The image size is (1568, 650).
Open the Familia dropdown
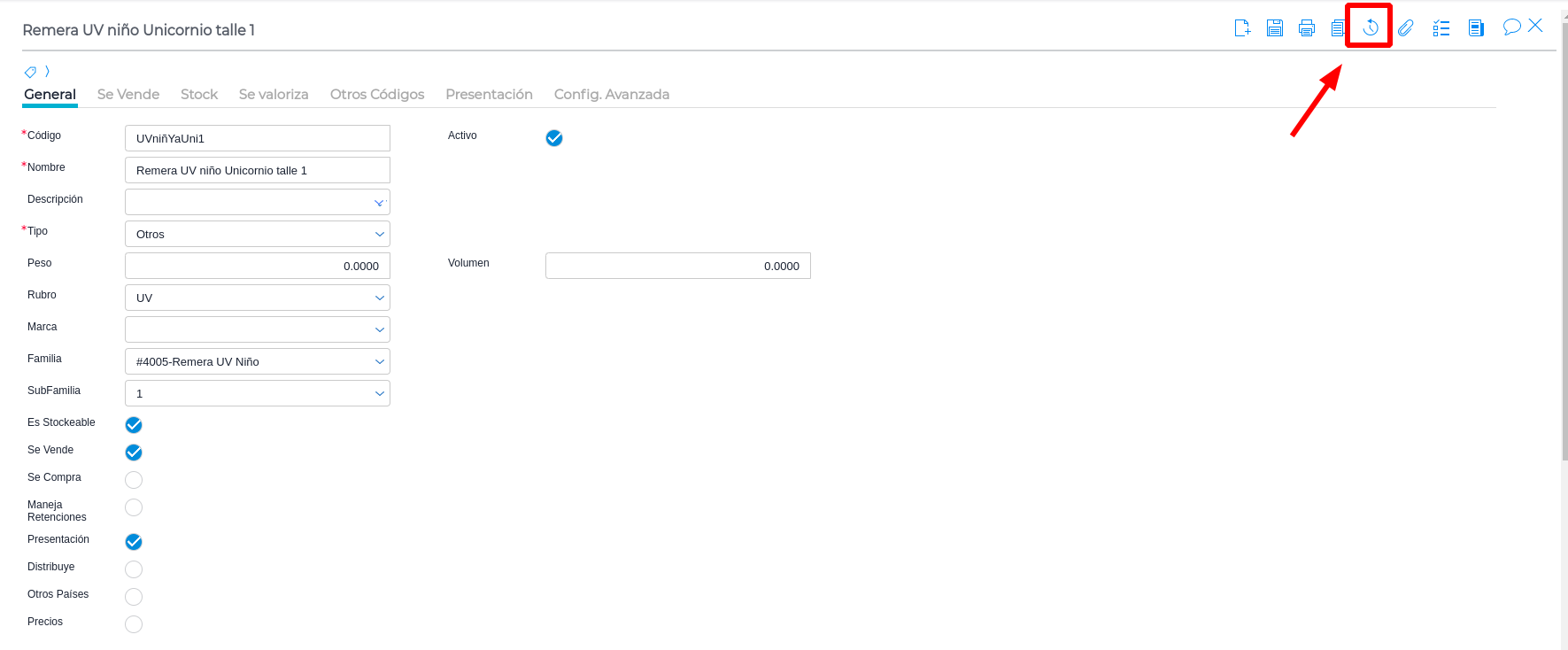[x=258, y=361]
